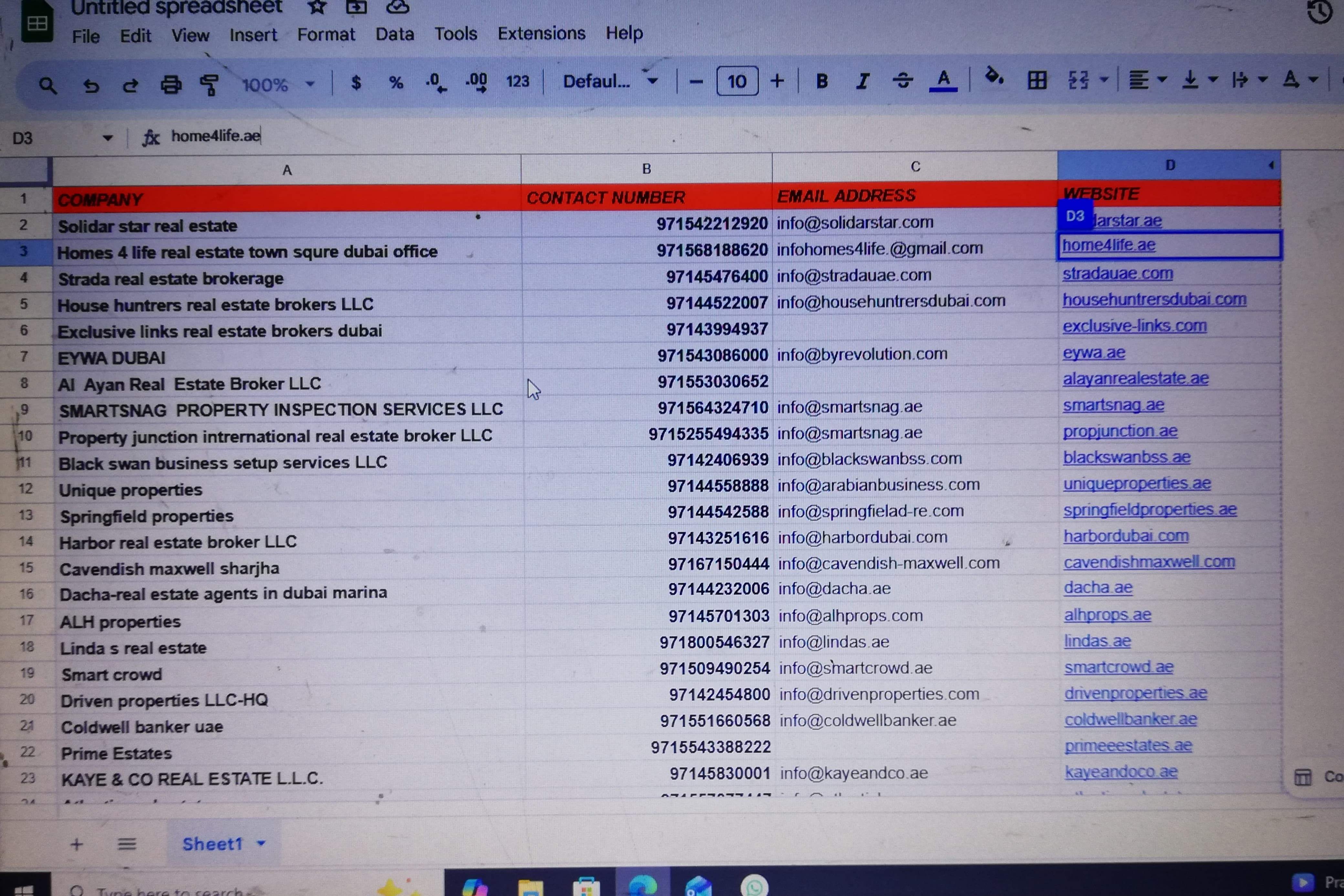Open the Insert menu

[x=253, y=35]
